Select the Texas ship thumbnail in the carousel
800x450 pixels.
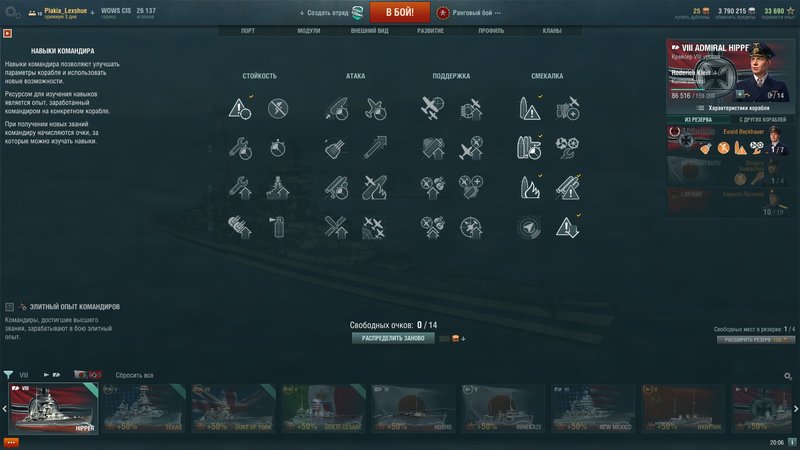[143, 408]
